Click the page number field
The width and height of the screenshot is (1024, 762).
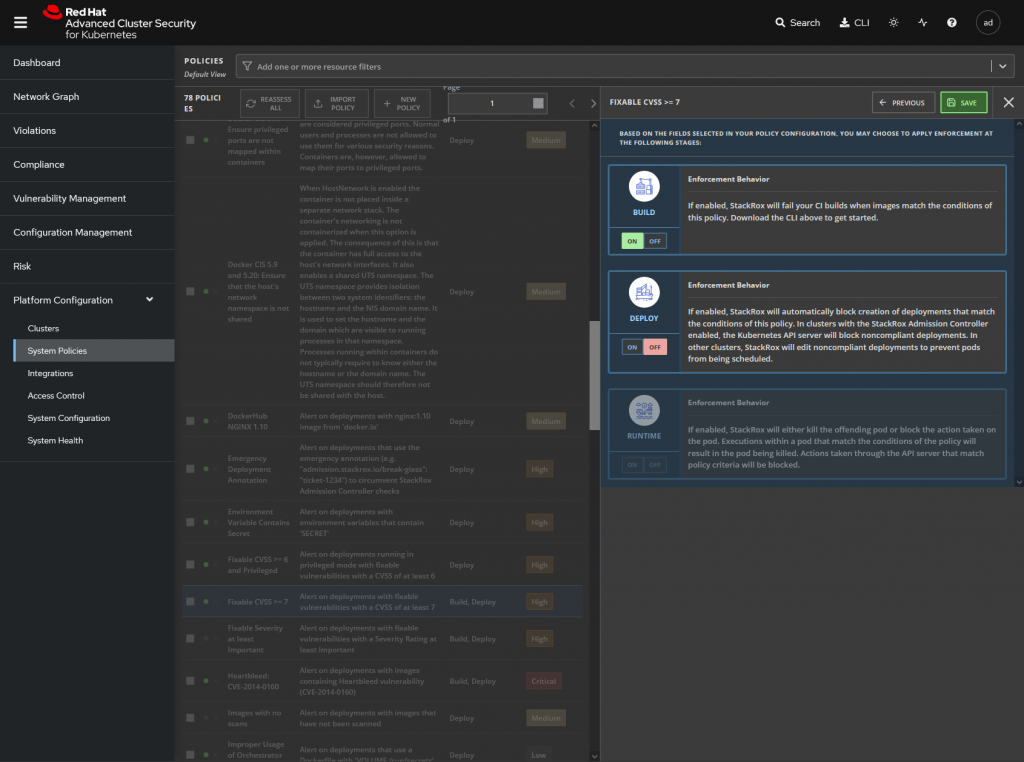pos(497,103)
